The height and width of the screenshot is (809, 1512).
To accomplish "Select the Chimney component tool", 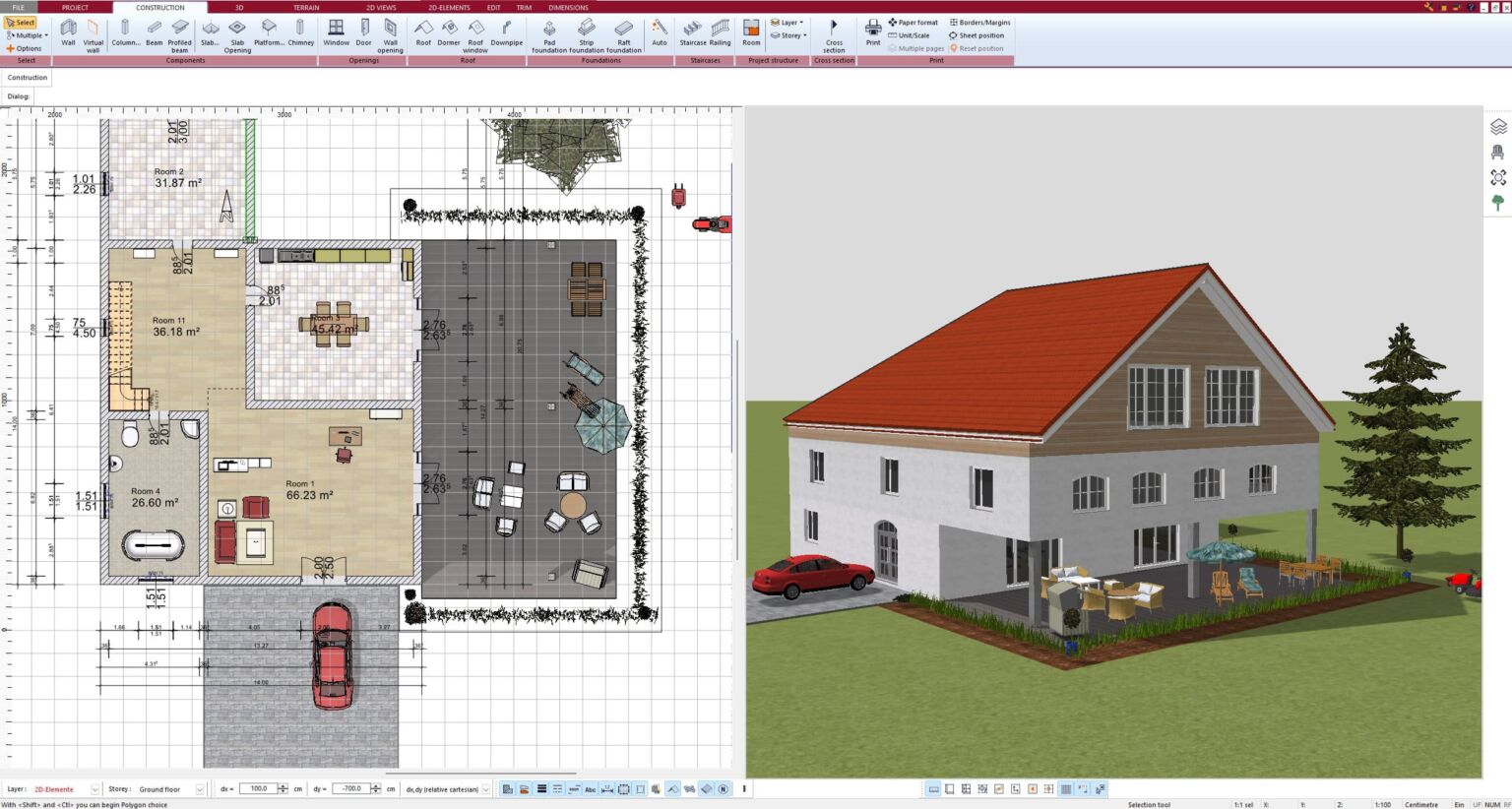I will (x=300, y=34).
